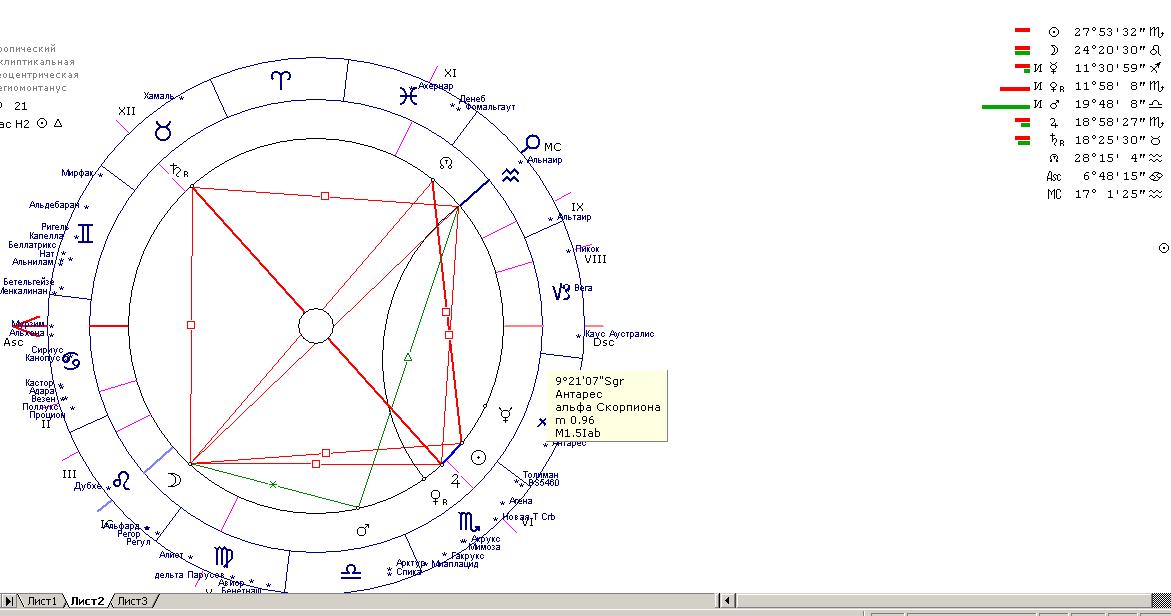
Task: Select the Mercury glyph on the wheel
Action: (506, 411)
